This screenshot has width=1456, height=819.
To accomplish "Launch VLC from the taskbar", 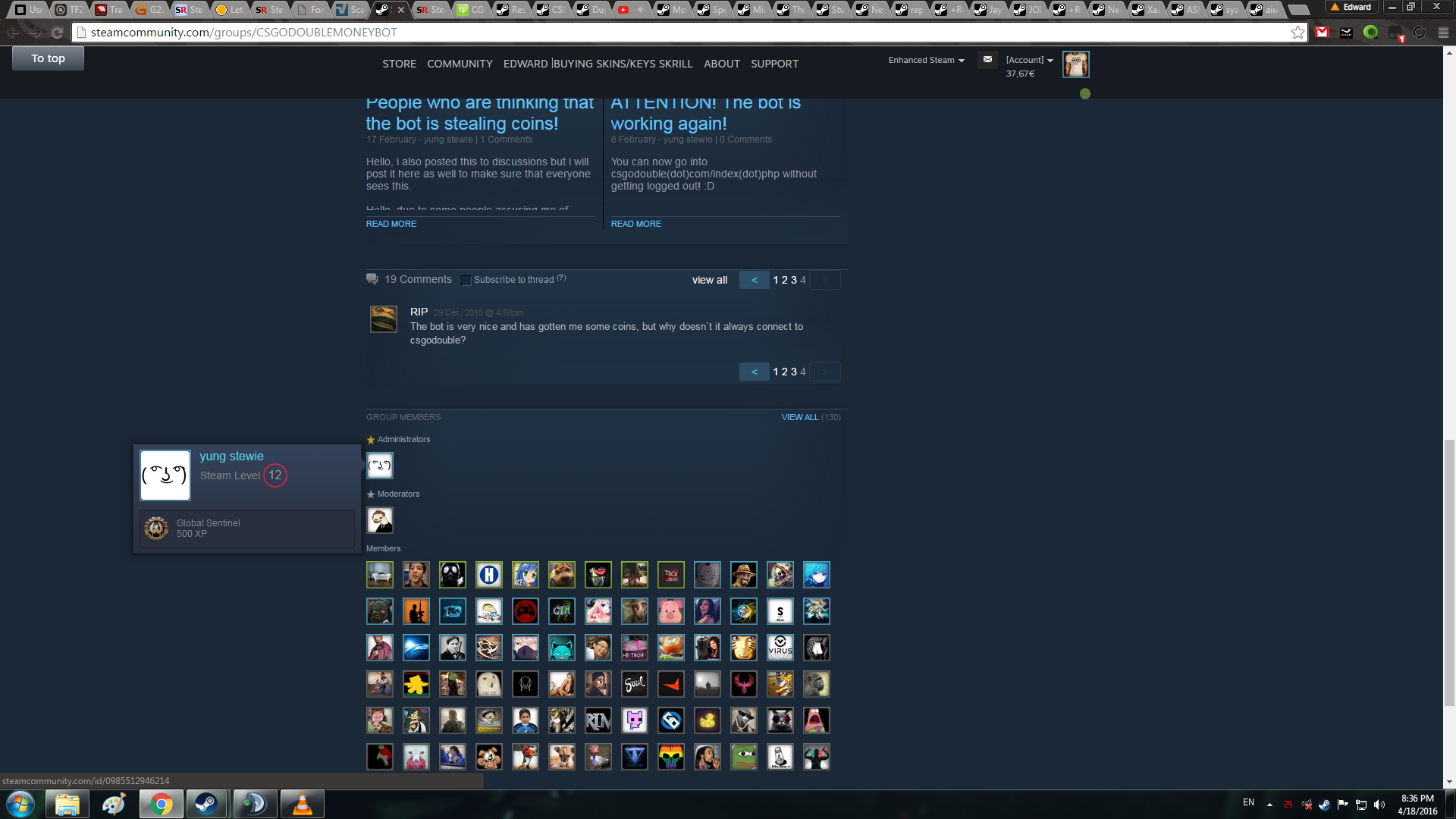I will [302, 804].
